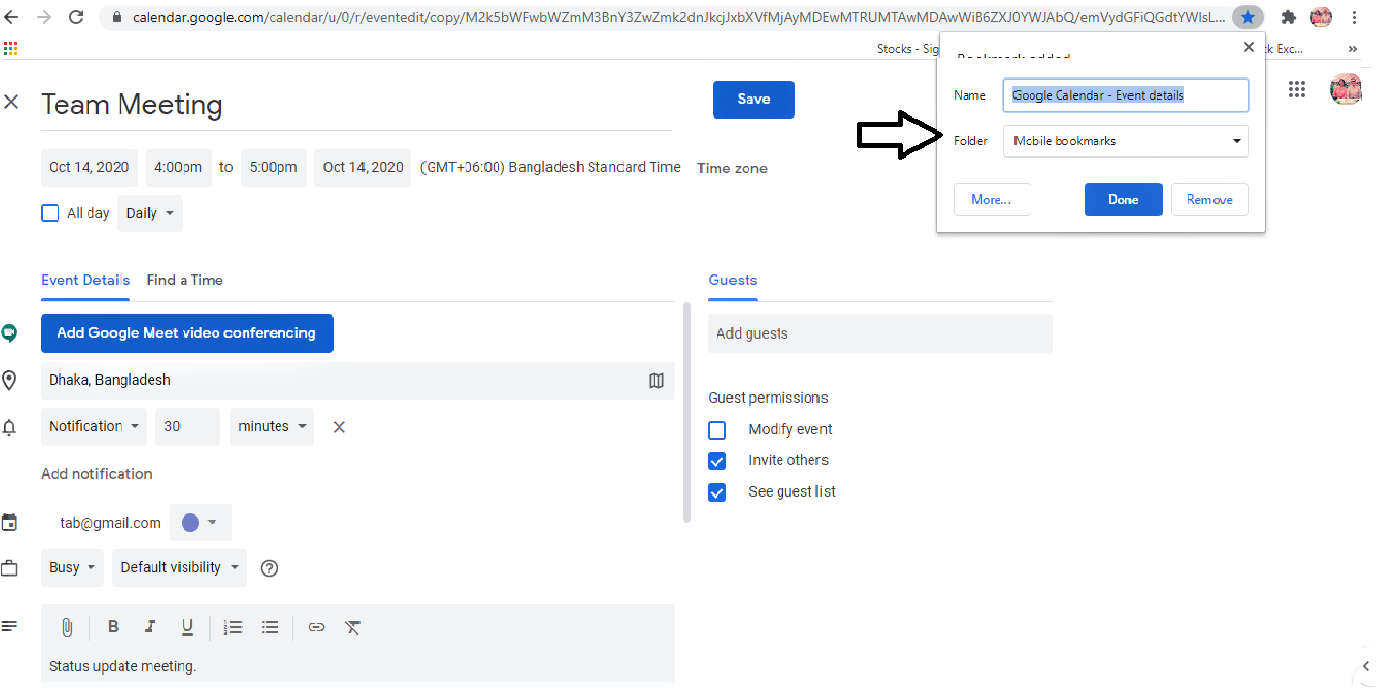Image resolution: width=1376 pixels, height=688 pixels.
Task: Click the blue Save button
Action: coord(754,99)
